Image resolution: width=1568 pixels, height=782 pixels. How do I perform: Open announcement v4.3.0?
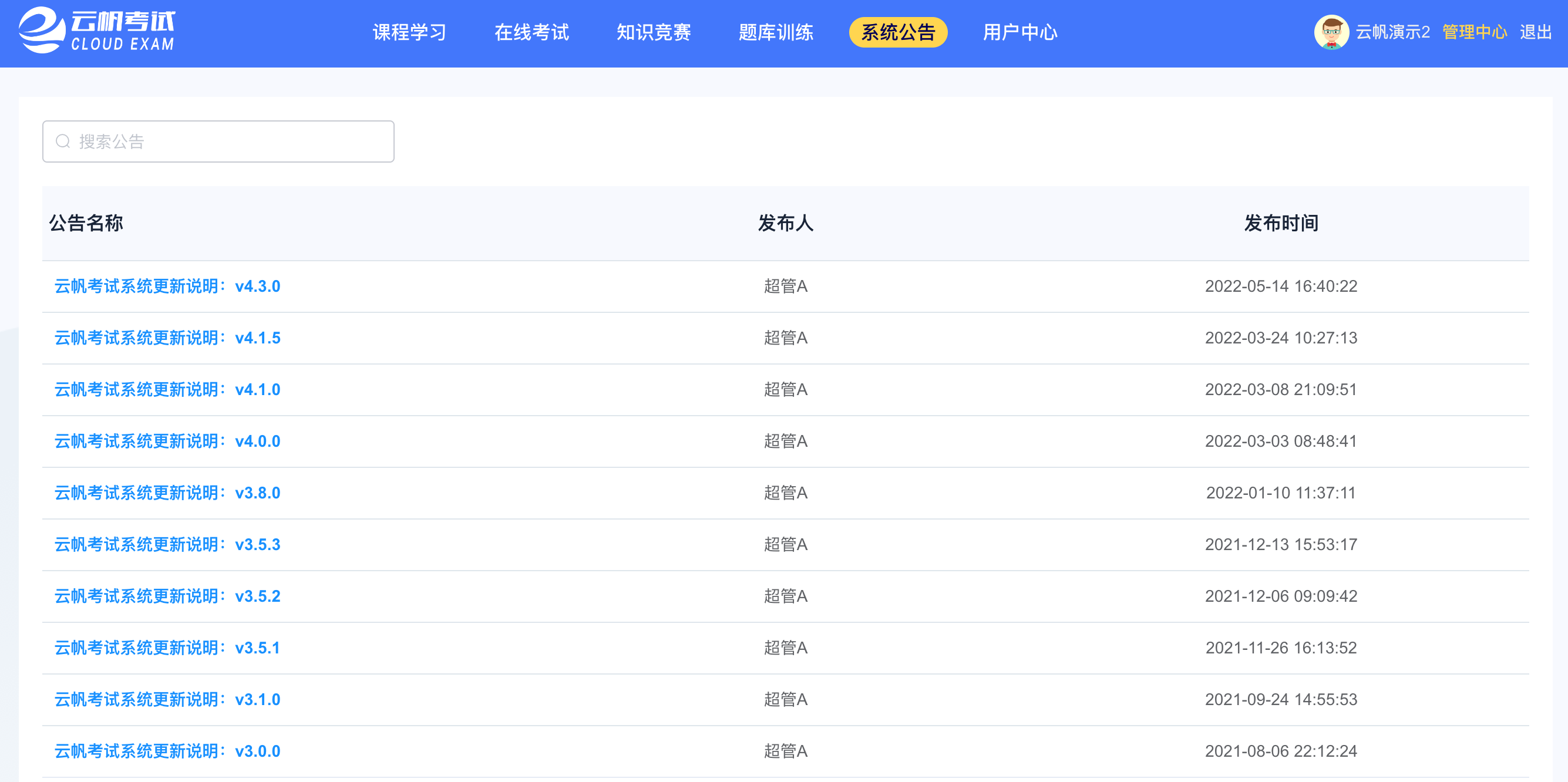pos(167,286)
